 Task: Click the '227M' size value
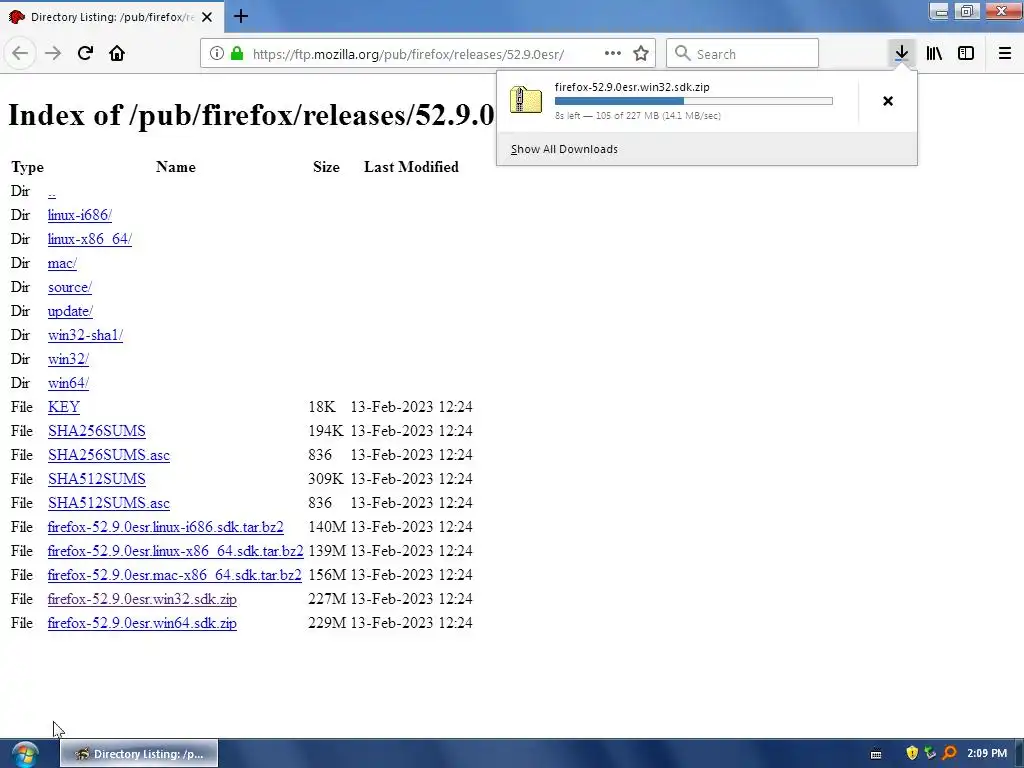[x=327, y=600]
